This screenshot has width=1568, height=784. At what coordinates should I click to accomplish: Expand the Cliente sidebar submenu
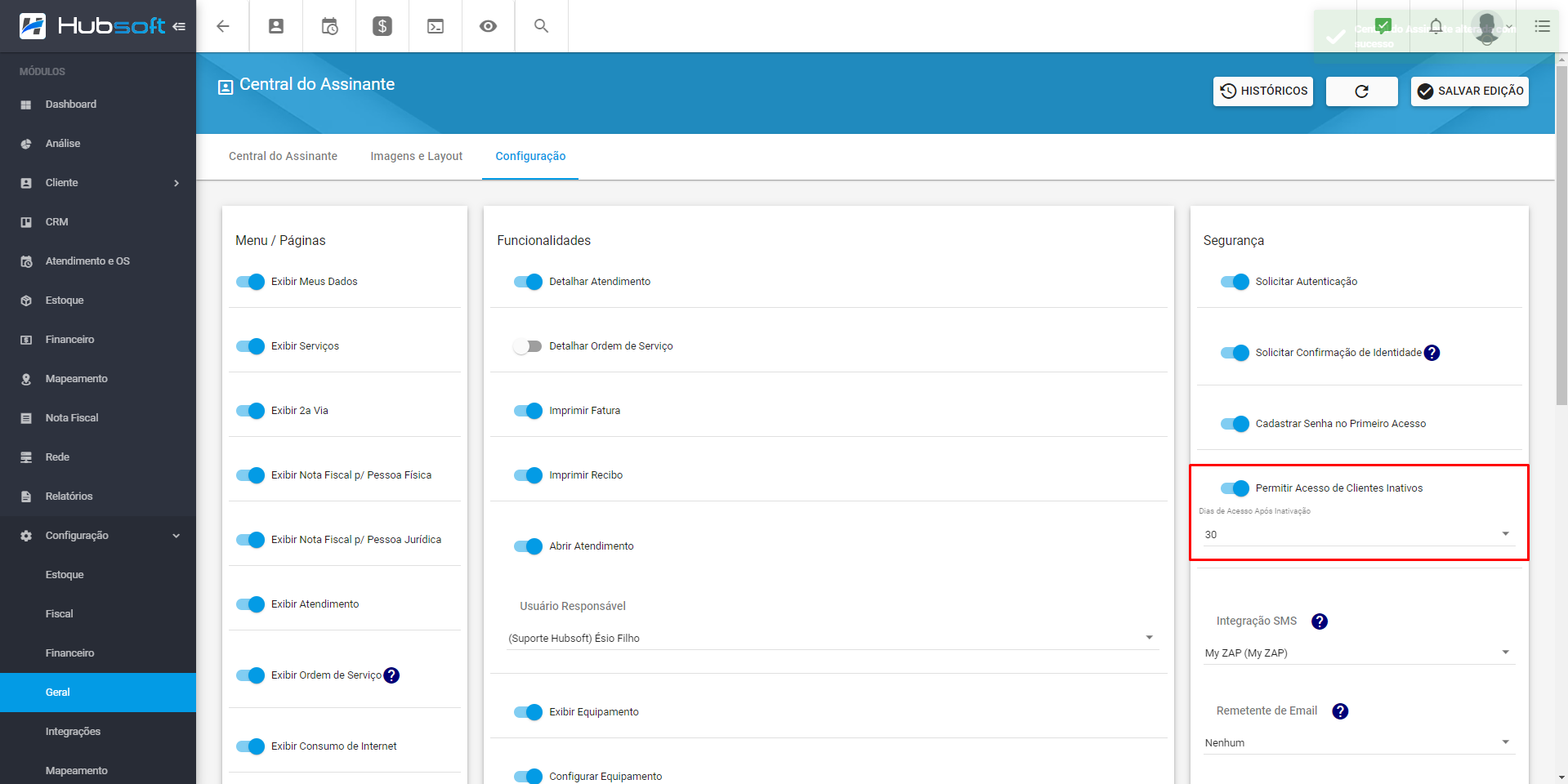click(x=98, y=183)
